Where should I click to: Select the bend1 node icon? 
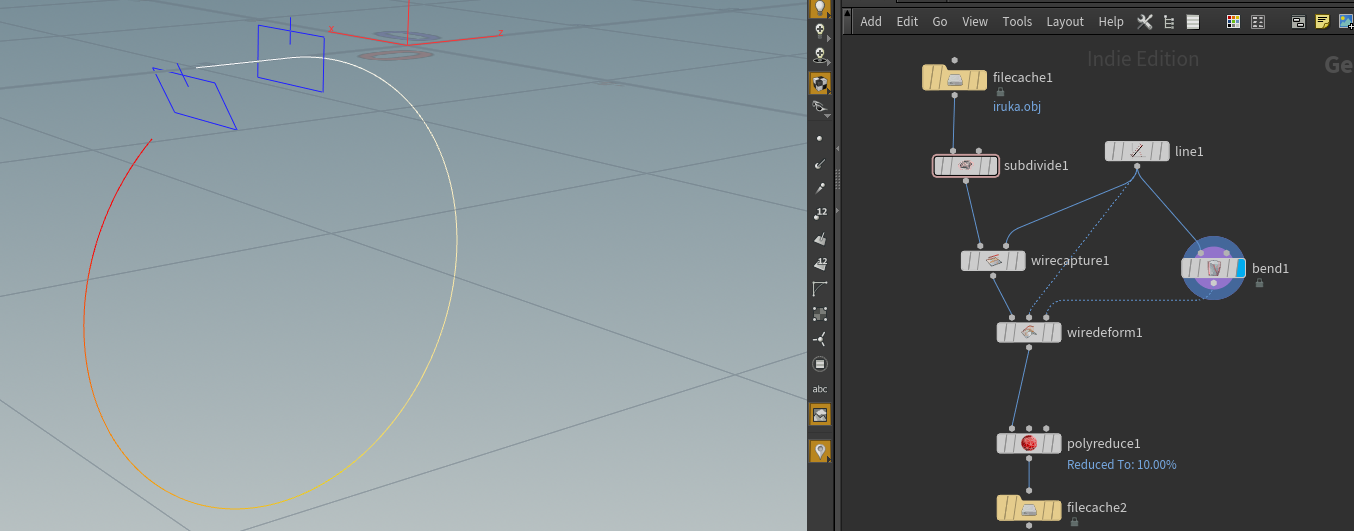point(1213,268)
